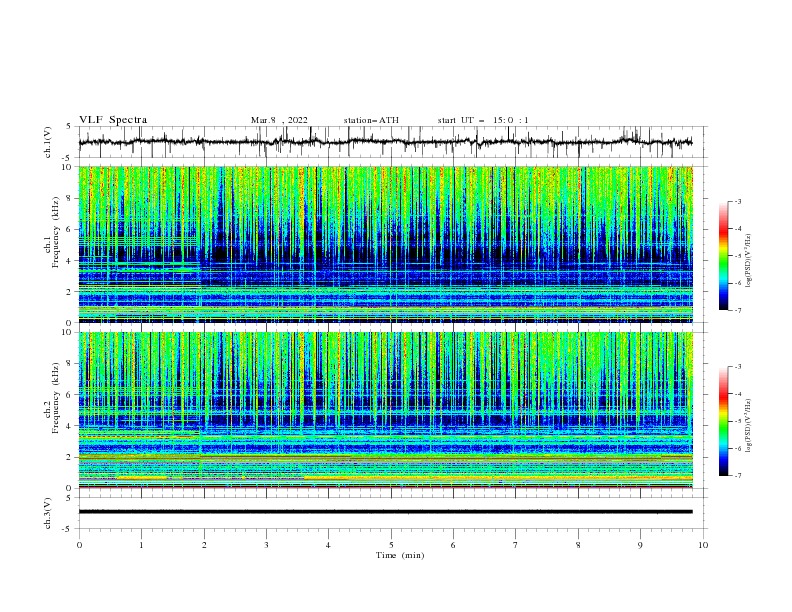Click the "2" tick on the time axis
Image resolution: width=792 pixels, height=612 pixels.
(204, 545)
